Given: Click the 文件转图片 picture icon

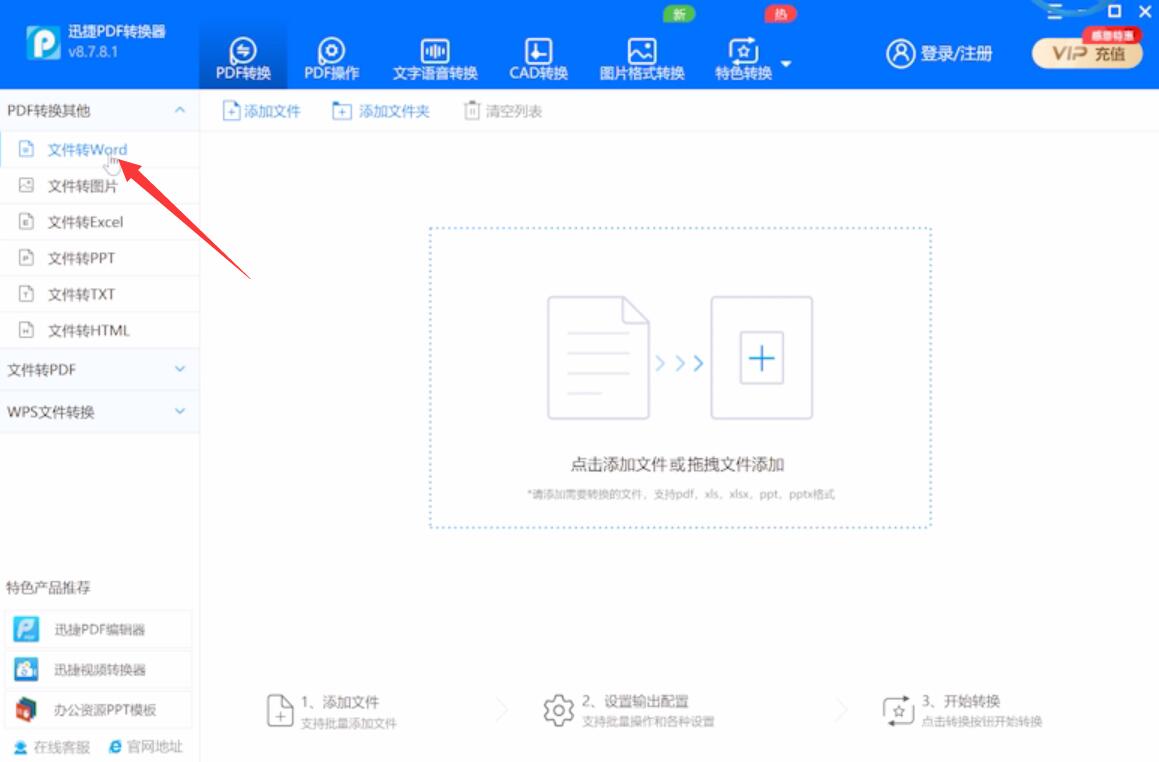Looking at the screenshot, I should 26,185.
